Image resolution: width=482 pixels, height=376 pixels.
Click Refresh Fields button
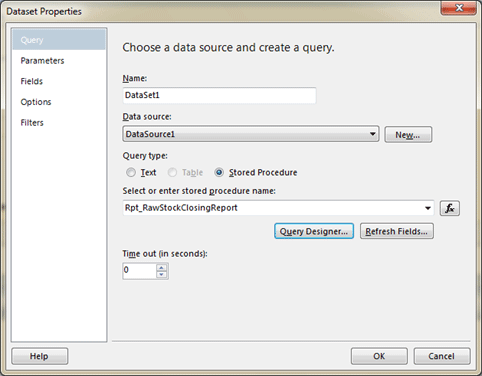397,231
